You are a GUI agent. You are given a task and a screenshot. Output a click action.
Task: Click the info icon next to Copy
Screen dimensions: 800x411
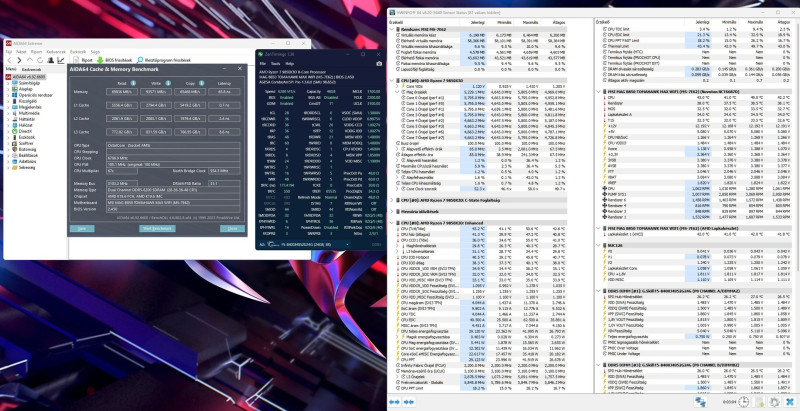tap(202, 83)
